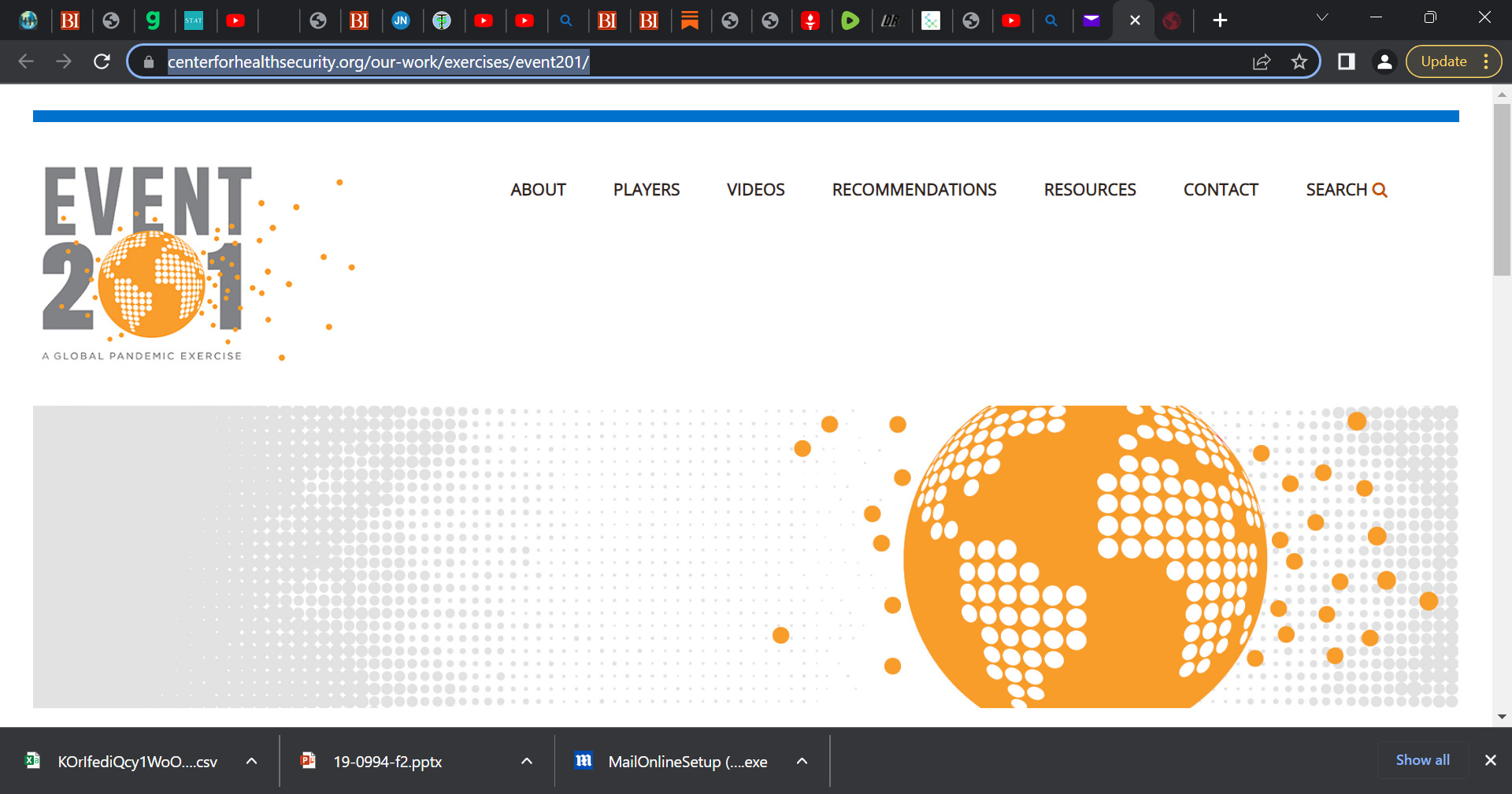This screenshot has width=1512, height=794.
Task: Bookmark this page with the star
Action: pos(1299,61)
